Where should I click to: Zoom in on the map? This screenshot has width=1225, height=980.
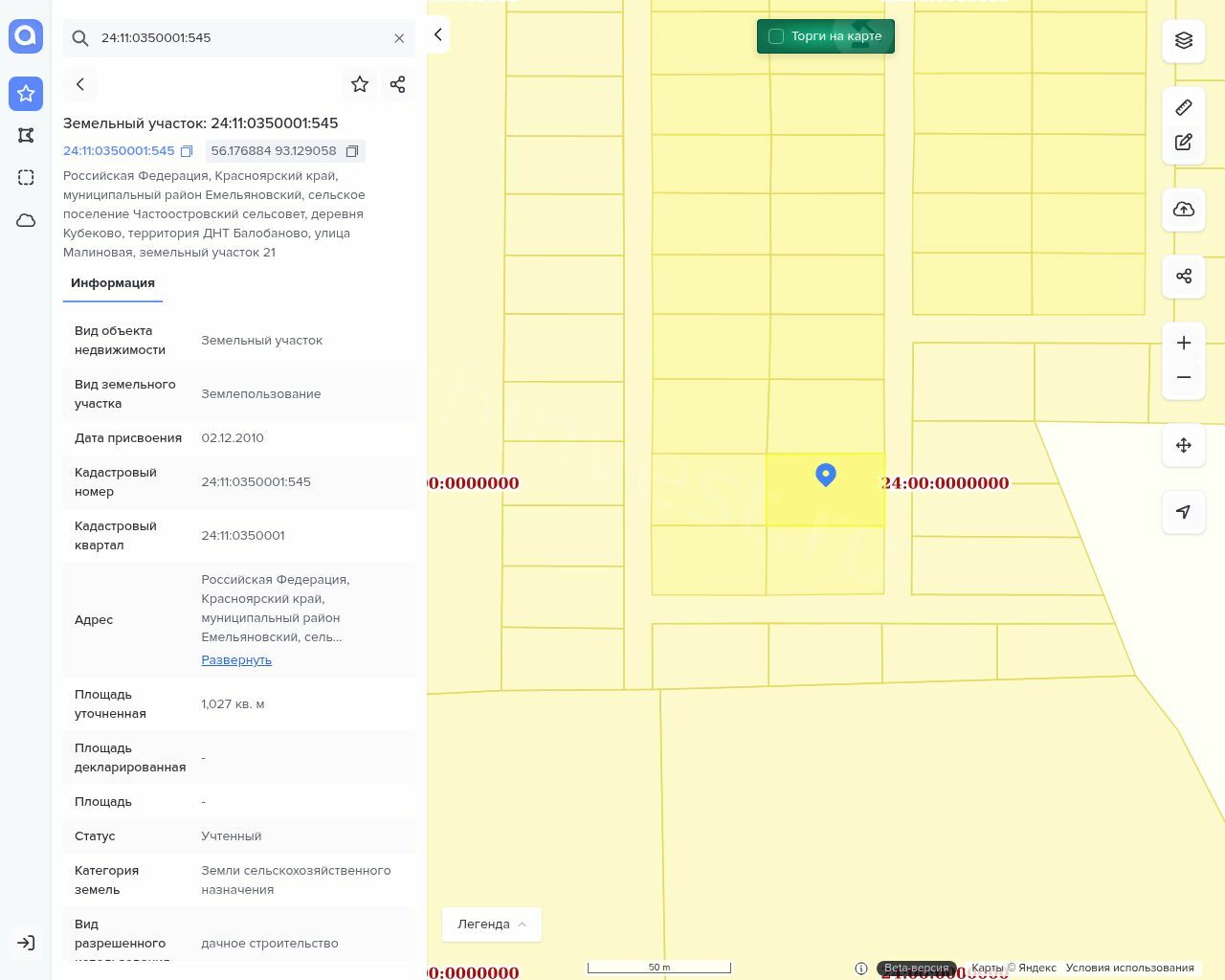tap(1184, 343)
